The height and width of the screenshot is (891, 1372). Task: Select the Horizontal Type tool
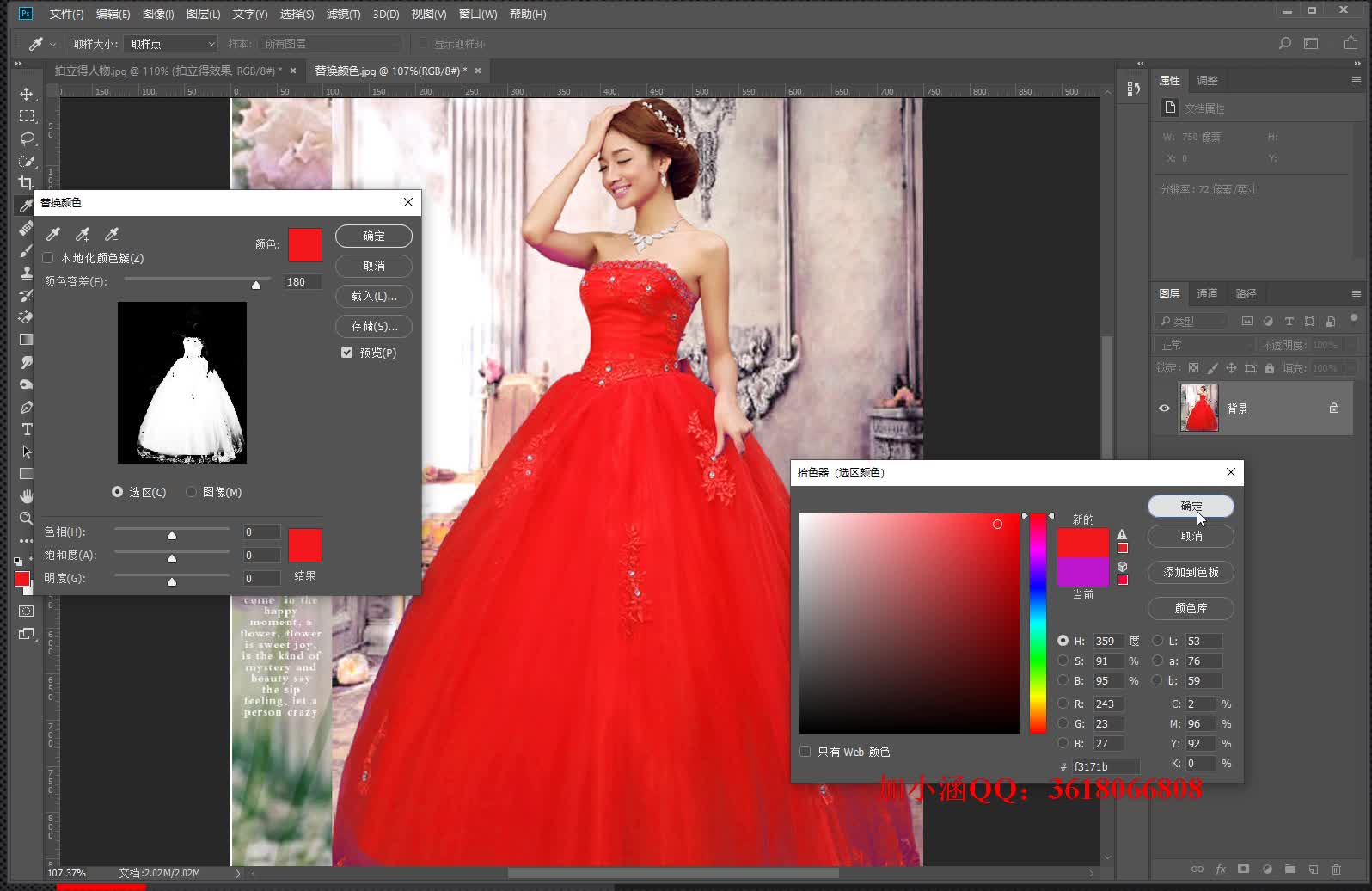tap(27, 429)
